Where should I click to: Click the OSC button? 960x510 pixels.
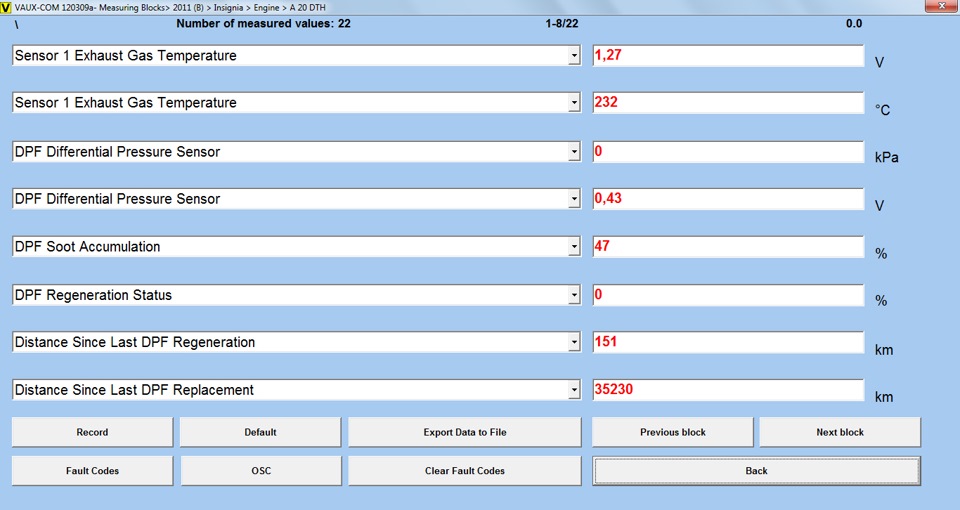(261, 471)
